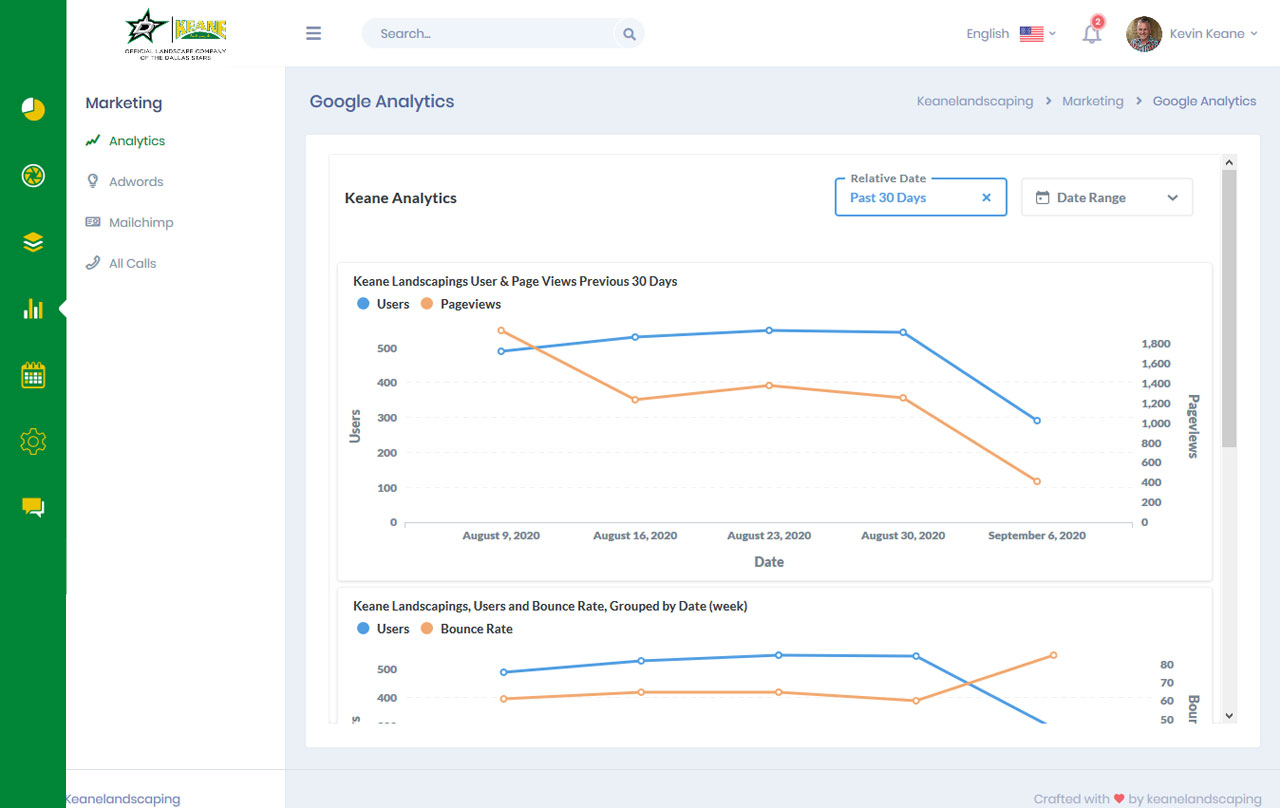Go to All Calls page

pyautogui.click(x=132, y=264)
